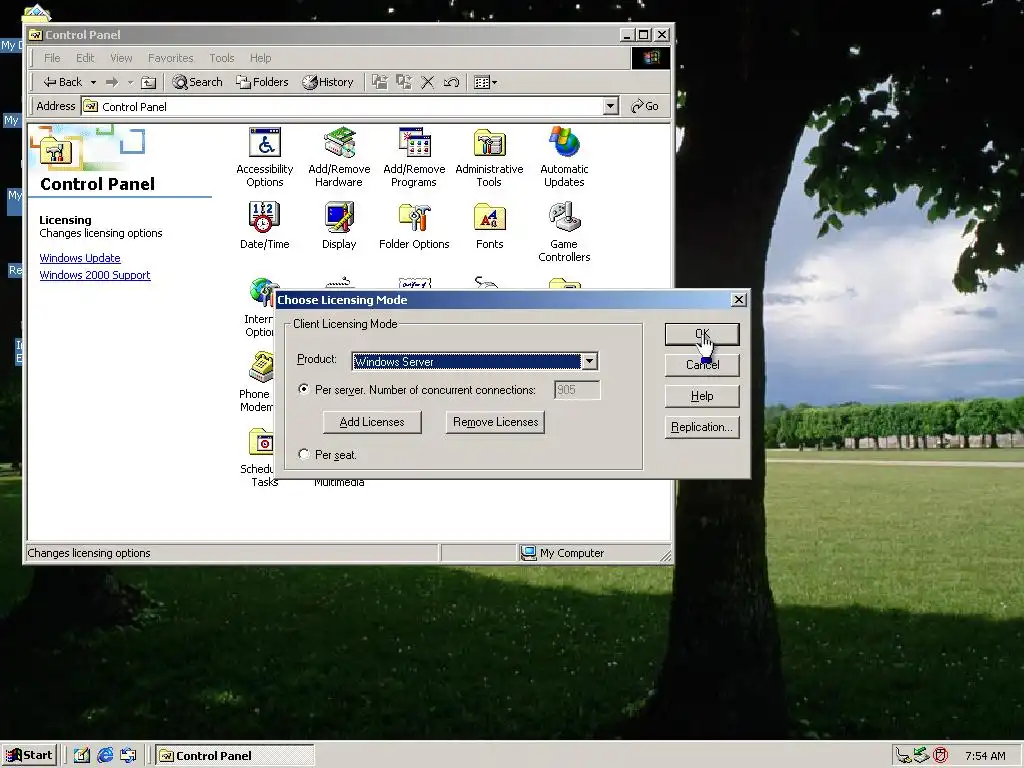Select the Scheduled Tasks icon

[x=261, y=442]
